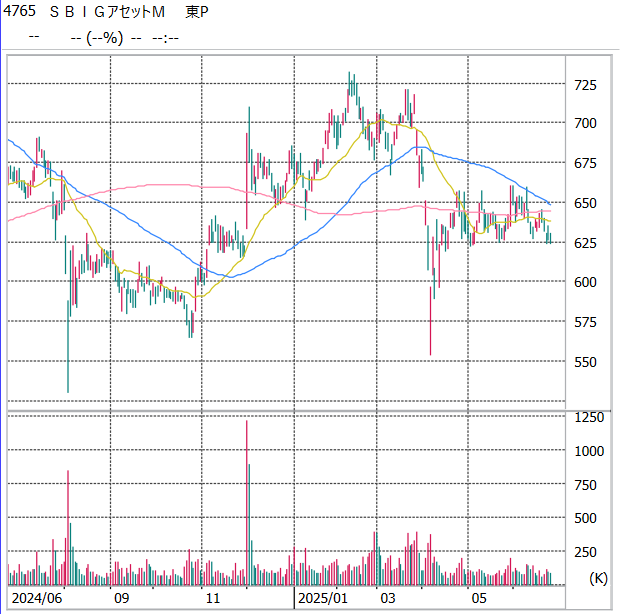Click the 2024/06 date axis label
620x614 pixels.
click(37, 598)
